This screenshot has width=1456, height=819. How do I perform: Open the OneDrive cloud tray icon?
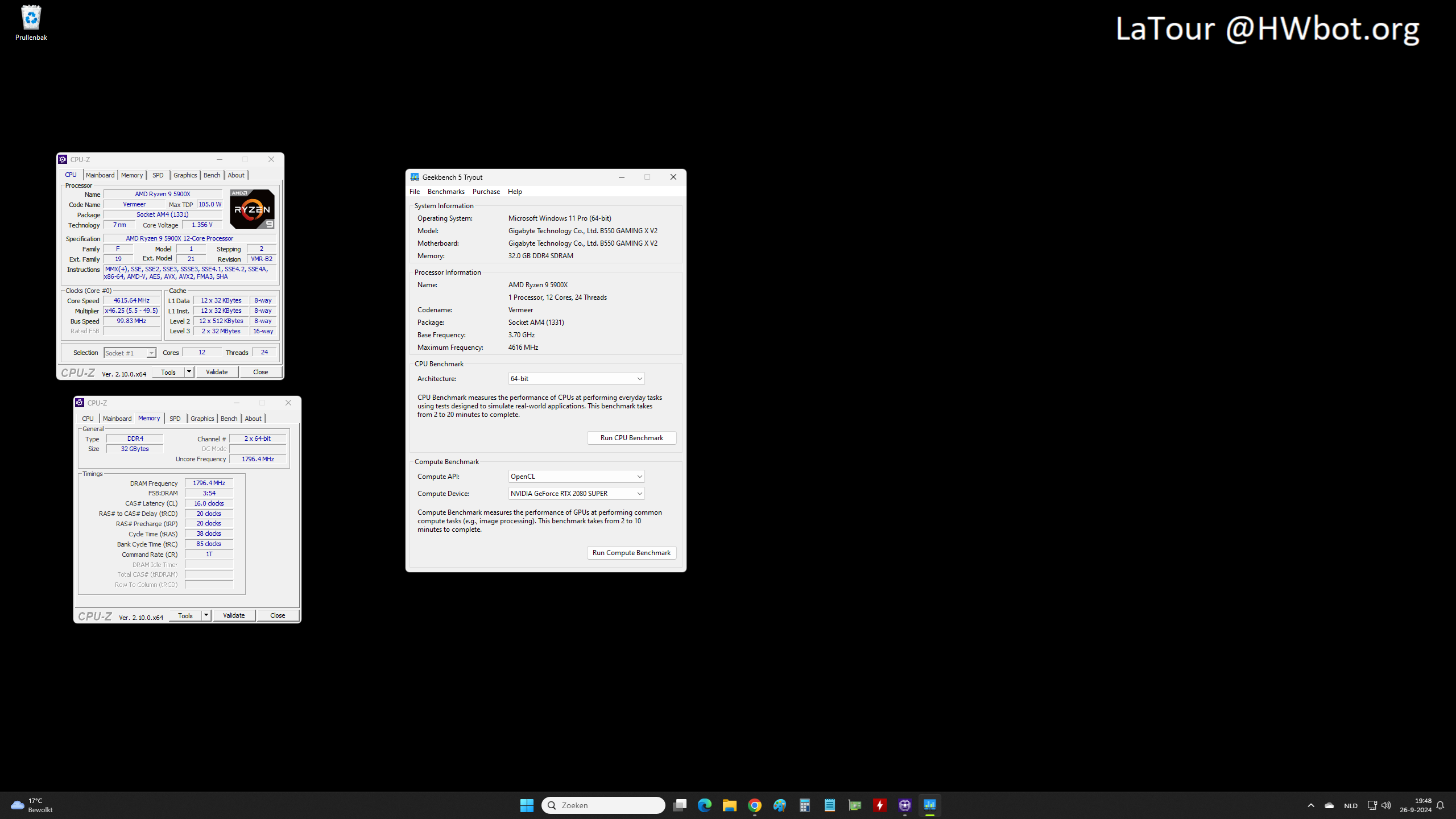(x=1329, y=805)
